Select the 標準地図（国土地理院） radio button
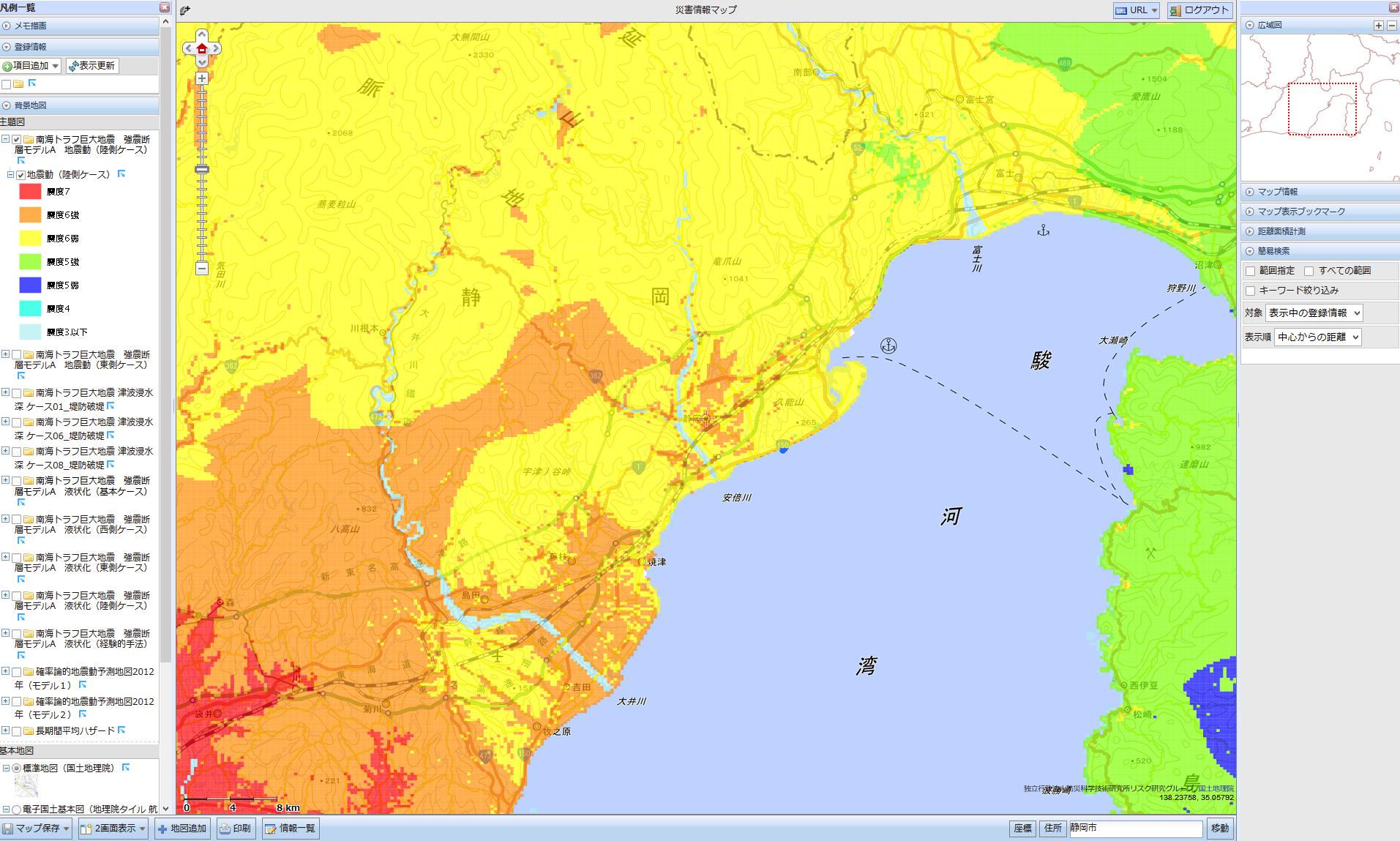Image resolution: width=1400 pixels, height=841 pixels. point(16,768)
